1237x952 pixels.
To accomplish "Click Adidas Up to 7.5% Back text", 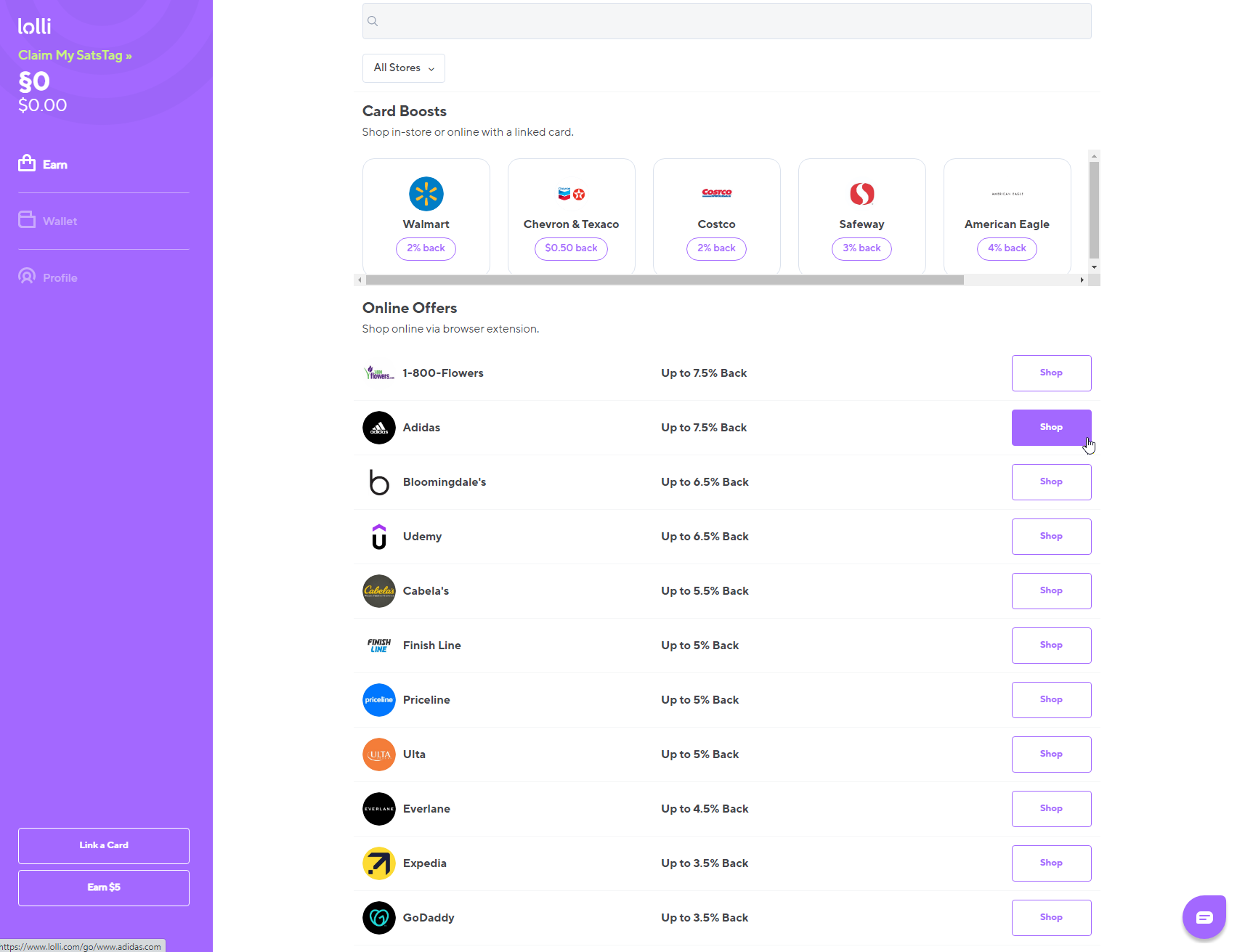I will coord(704,428).
